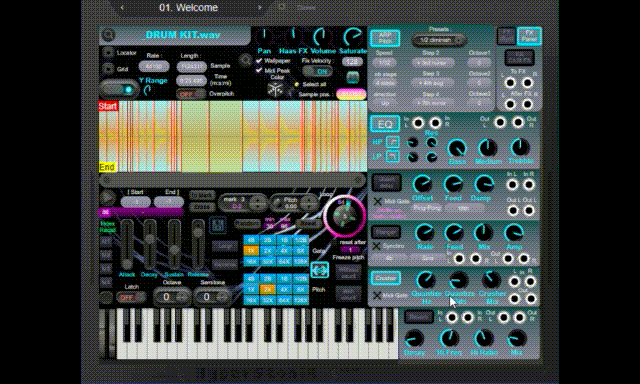Click the waveform End marker

coord(107,167)
